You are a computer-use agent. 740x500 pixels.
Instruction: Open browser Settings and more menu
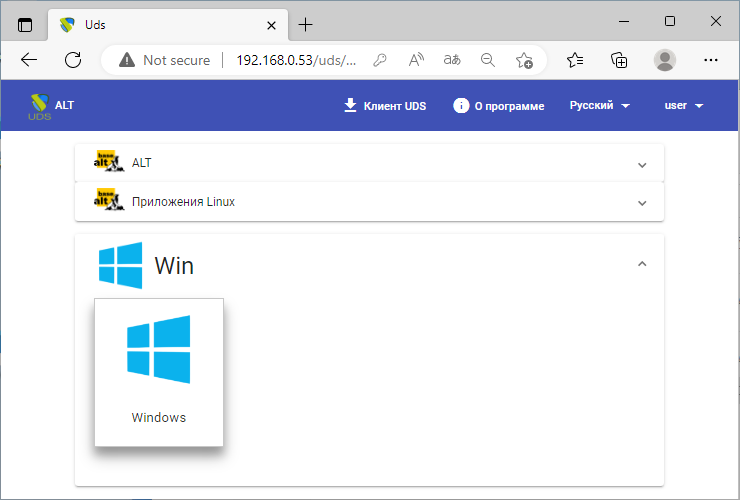pos(710,60)
